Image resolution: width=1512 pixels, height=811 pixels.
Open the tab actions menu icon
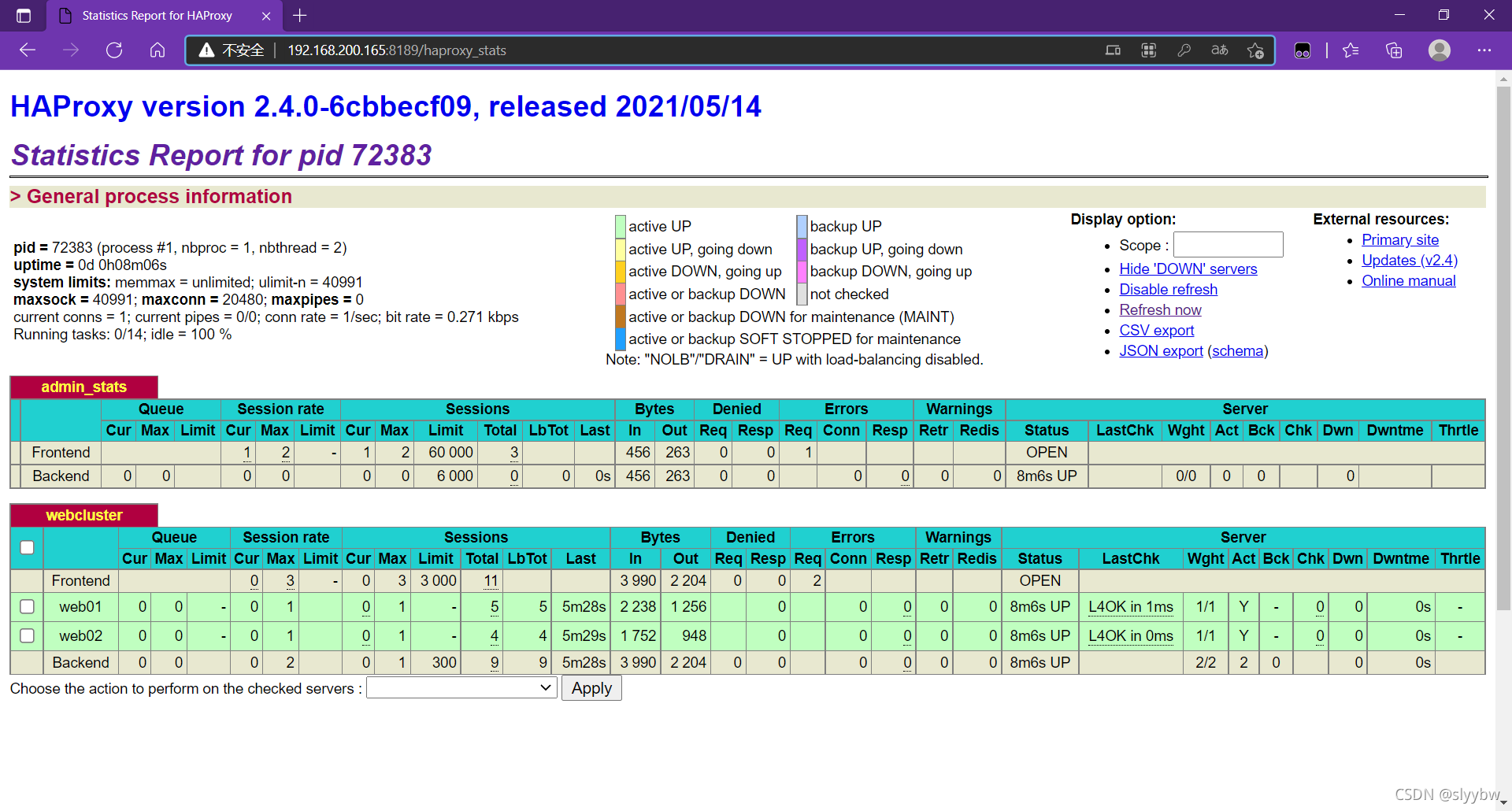tap(24, 16)
